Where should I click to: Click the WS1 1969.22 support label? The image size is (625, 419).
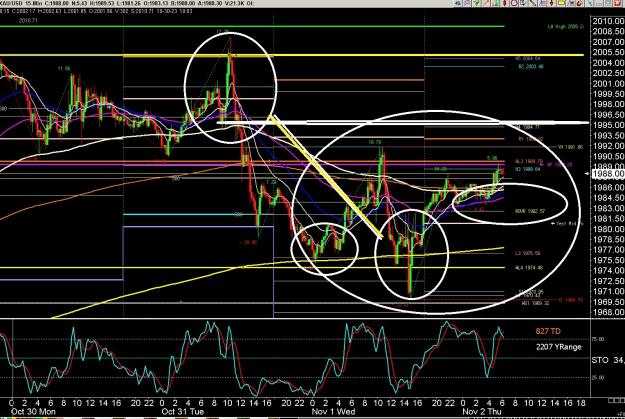535,303
